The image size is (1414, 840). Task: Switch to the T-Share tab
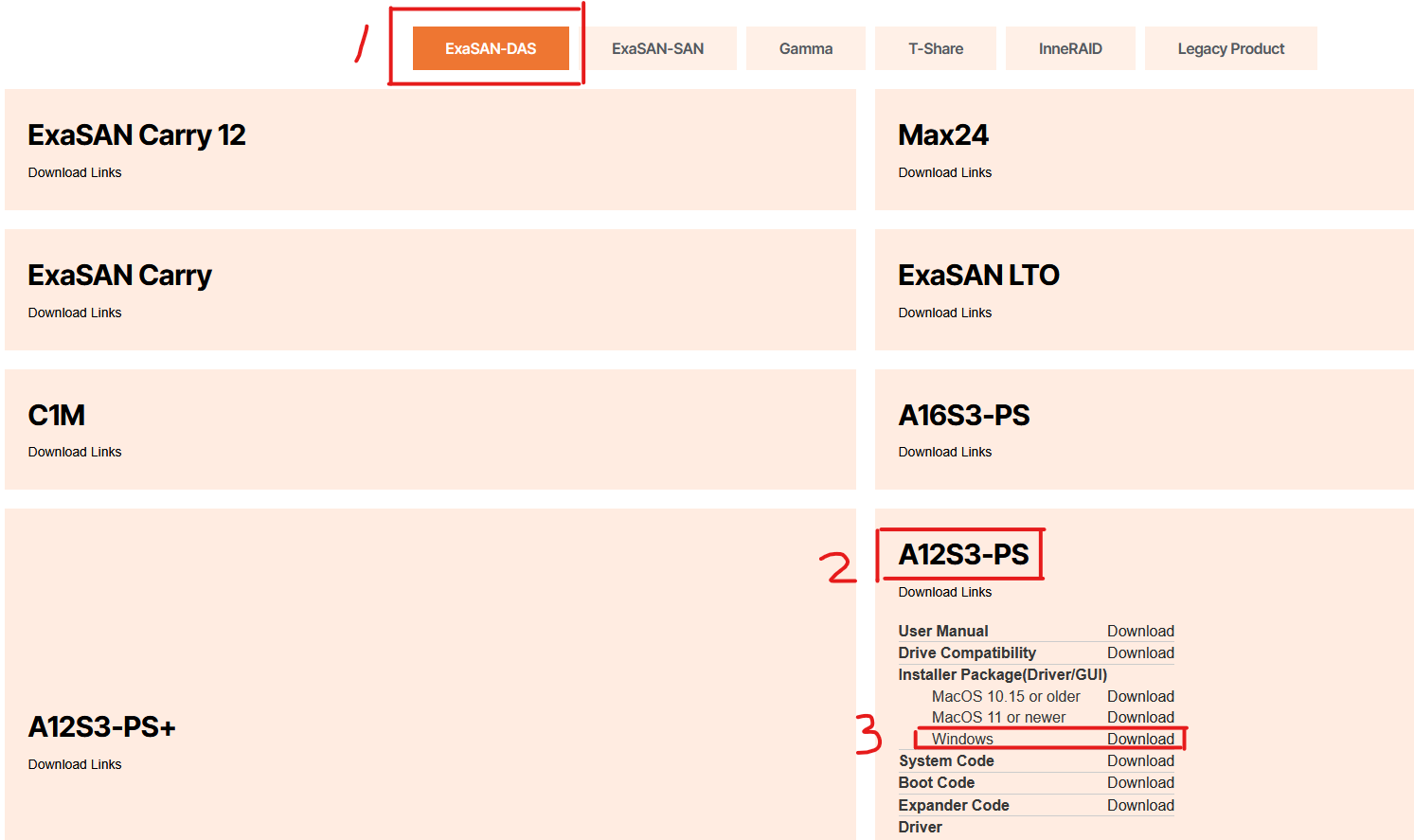[x=935, y=48]
